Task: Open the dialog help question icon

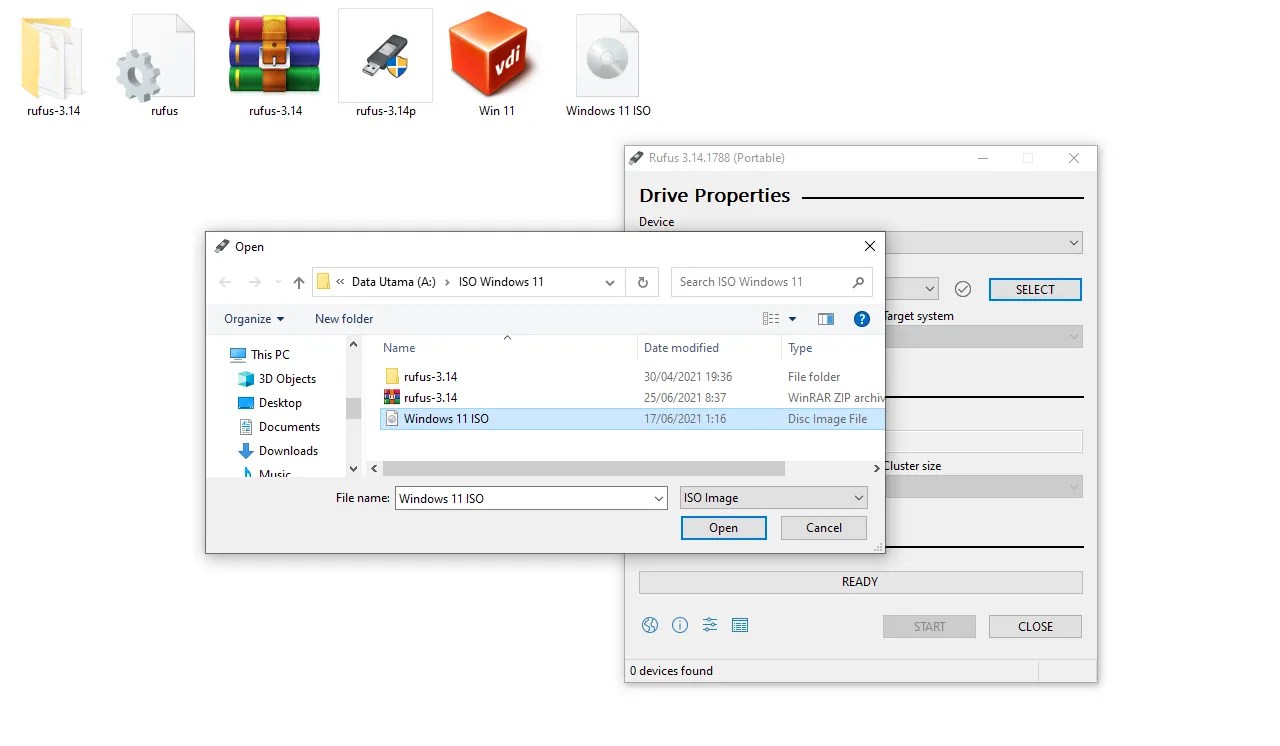Action: click(861, 319)
